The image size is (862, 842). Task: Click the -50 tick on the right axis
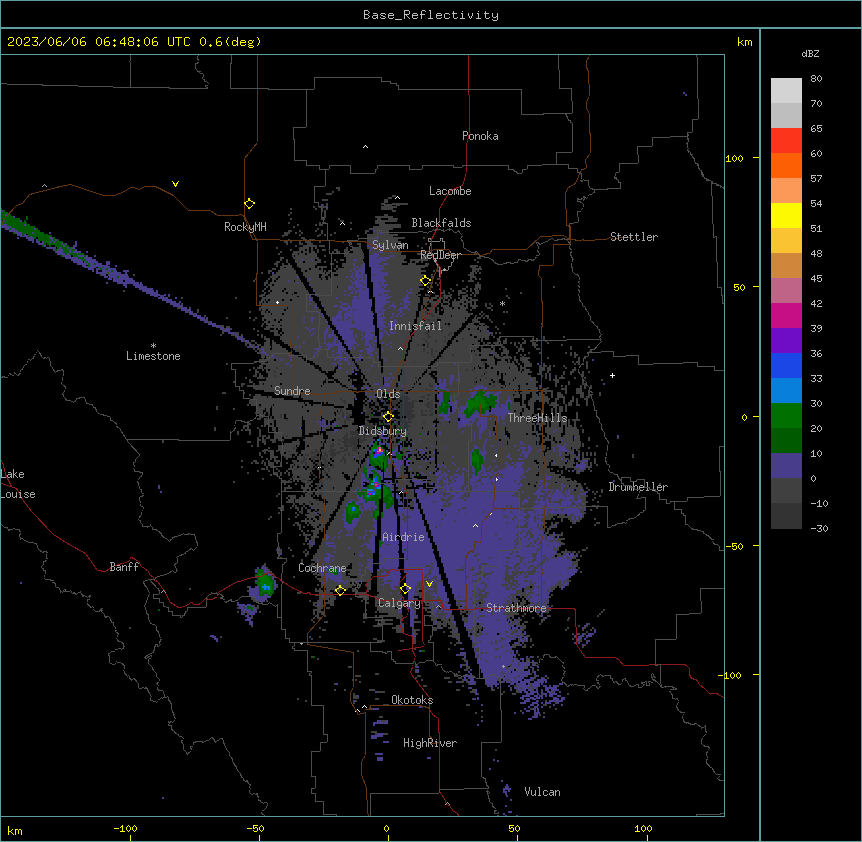(734, 546)
